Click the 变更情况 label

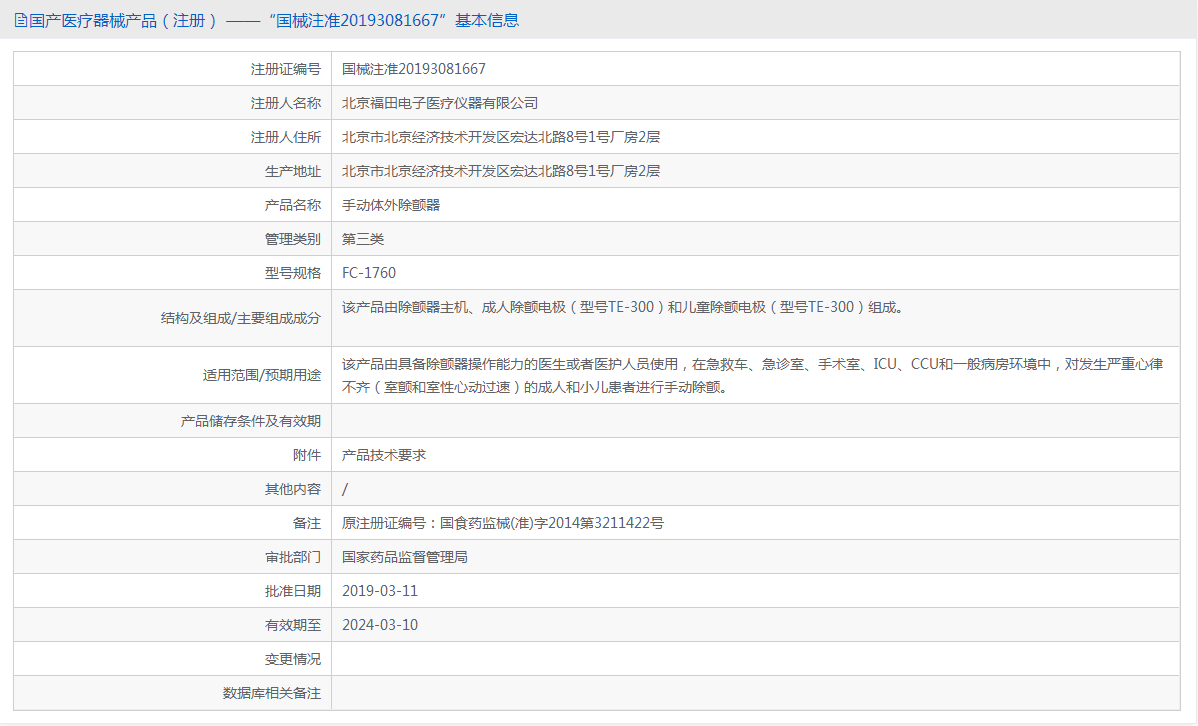click(x=293, y=659)
